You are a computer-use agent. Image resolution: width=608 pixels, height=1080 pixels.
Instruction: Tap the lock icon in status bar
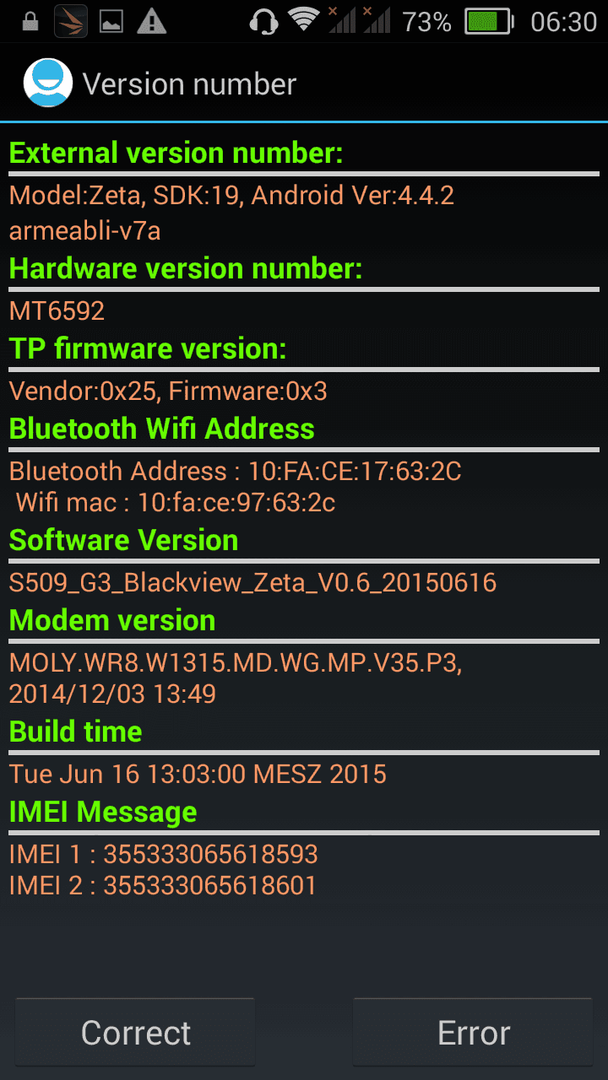tap(30, 21)
